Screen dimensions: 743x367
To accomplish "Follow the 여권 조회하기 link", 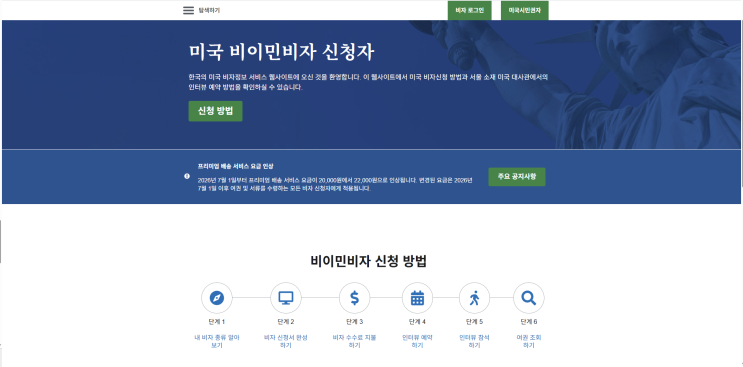I will [528, 341].
